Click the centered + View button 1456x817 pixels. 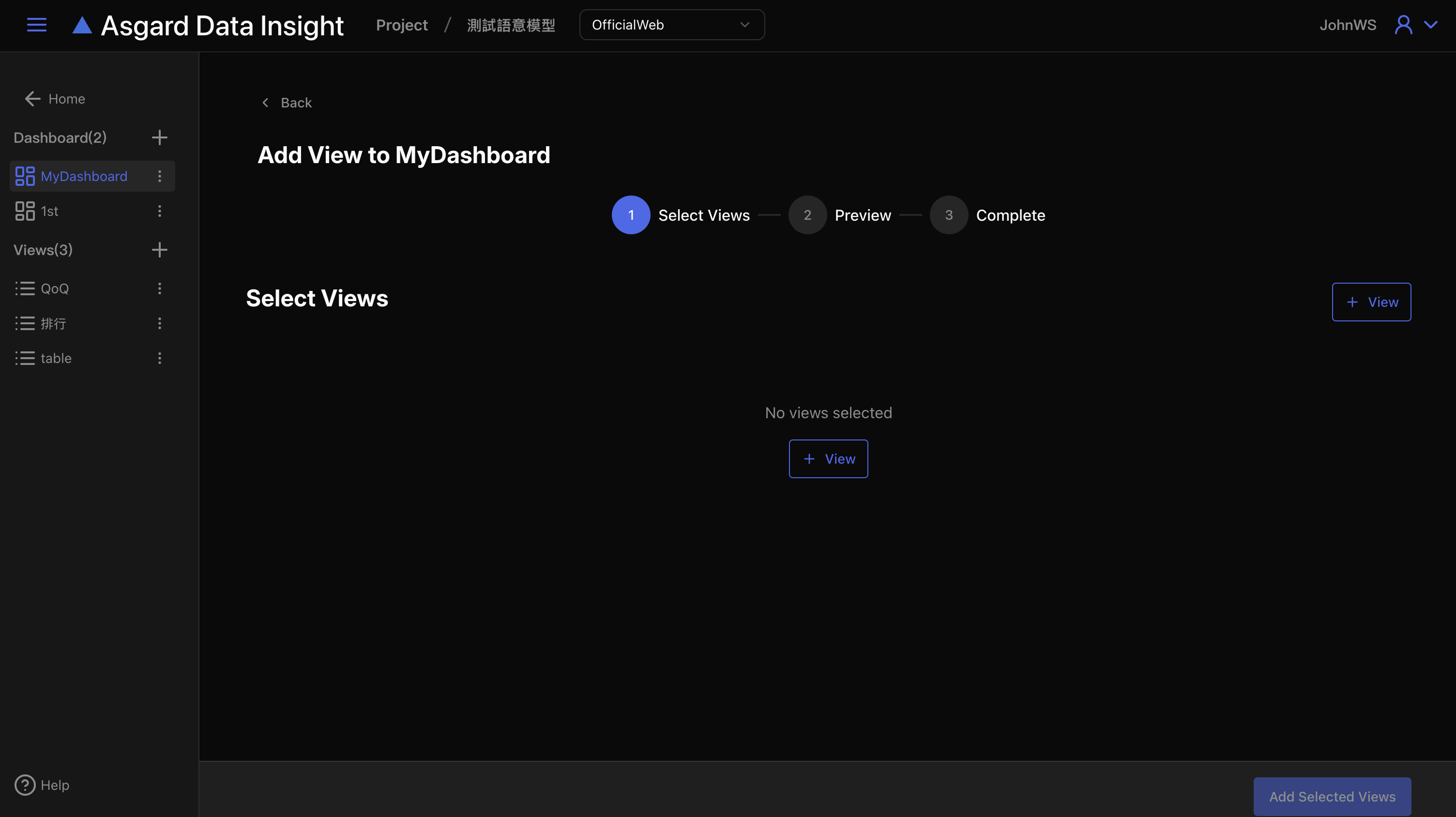pyautogui.click(x=828, y=459)
